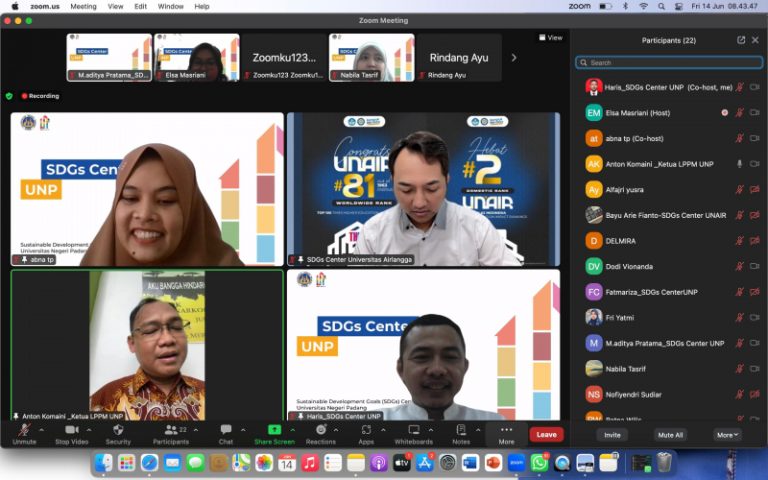Open WhatsApp in the Dock
The height and width of the screenshot is (480, 768).
pos(539,463)
